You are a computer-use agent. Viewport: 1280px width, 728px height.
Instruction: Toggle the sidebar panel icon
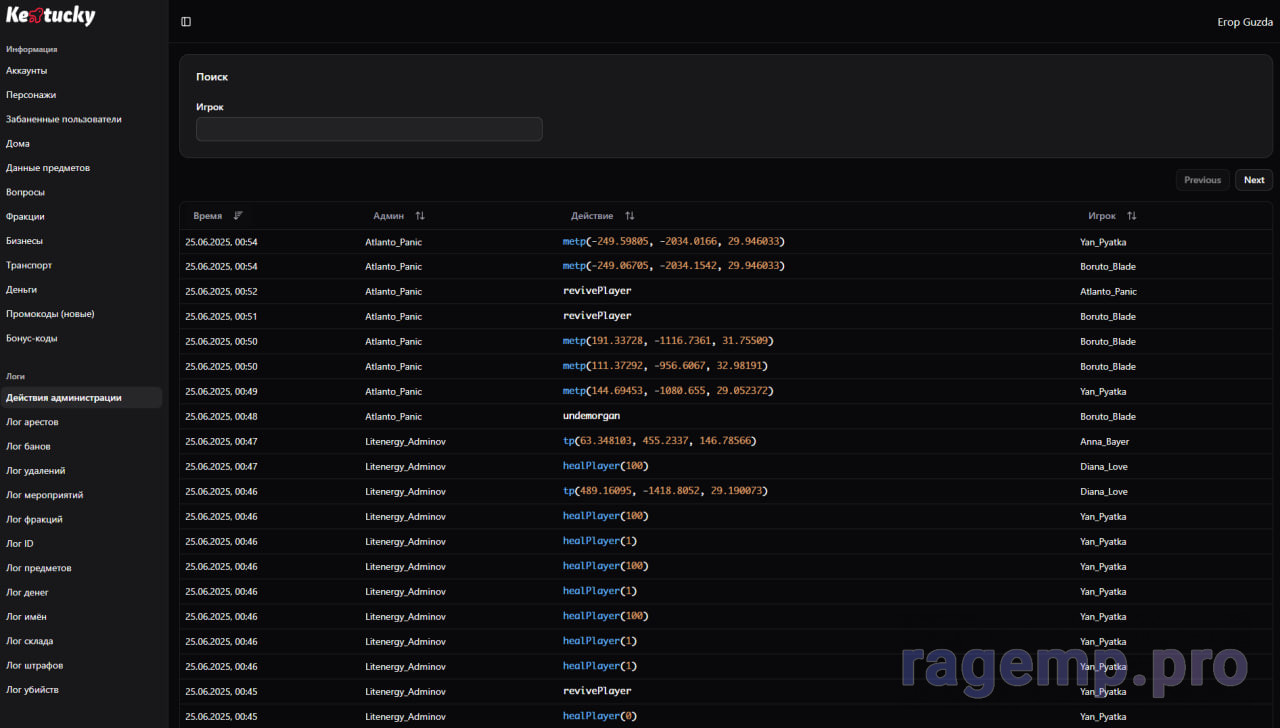186,22
